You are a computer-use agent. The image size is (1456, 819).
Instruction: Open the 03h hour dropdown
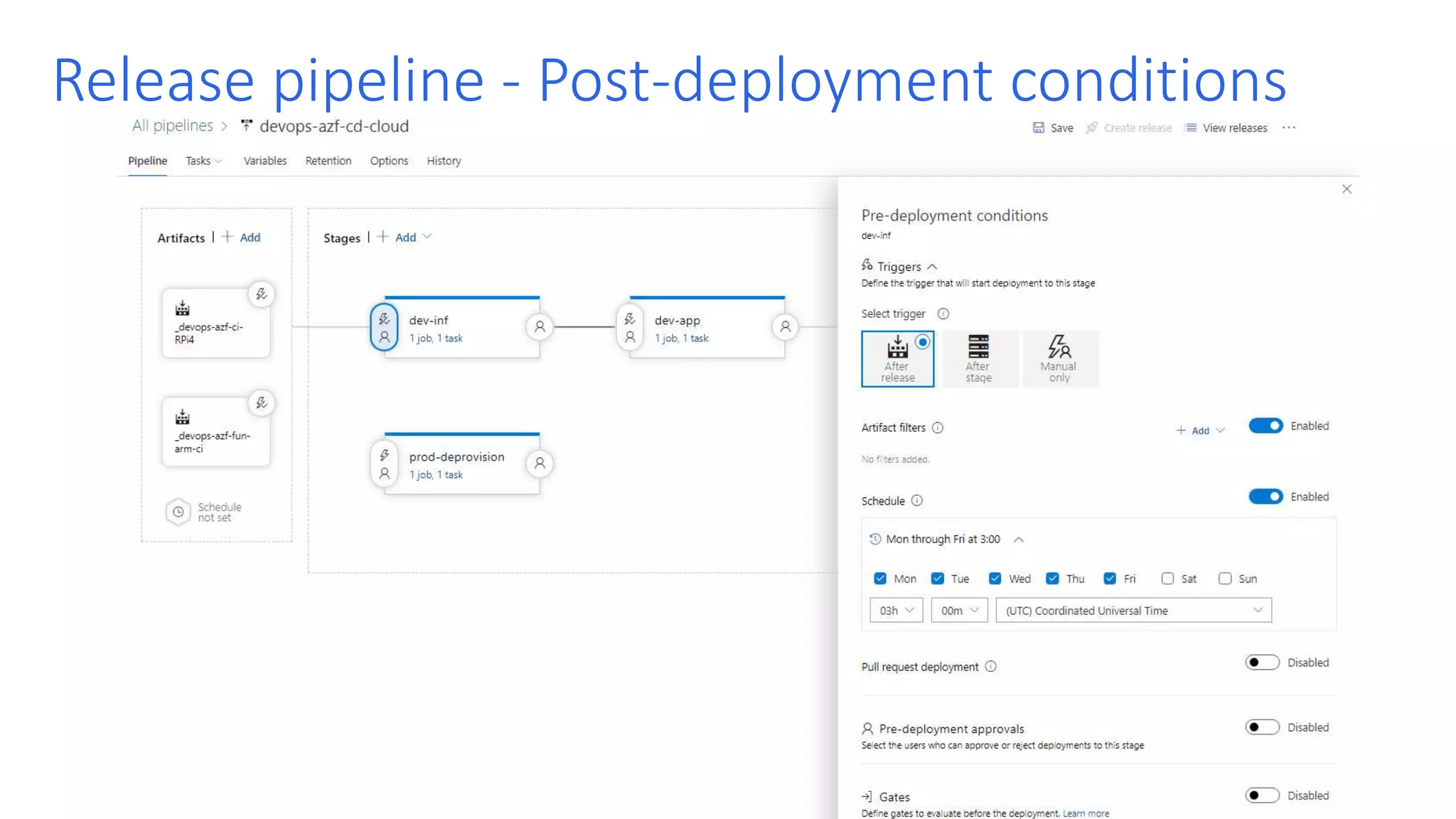coord(896,611)
